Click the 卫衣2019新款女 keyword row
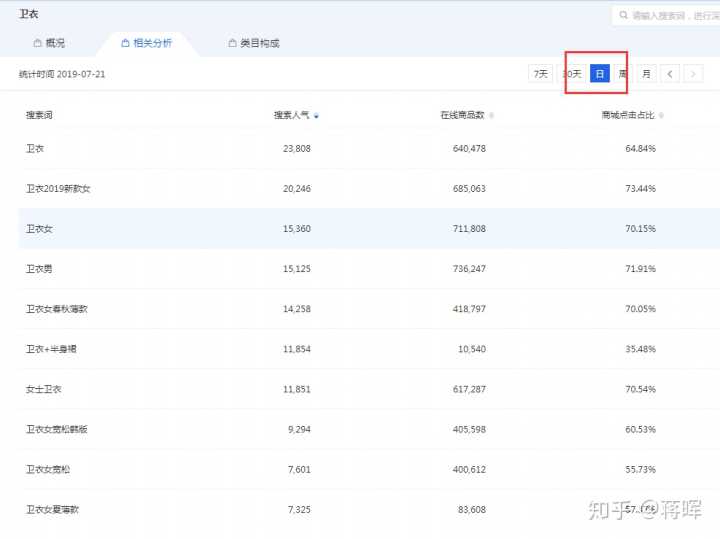The height and width of the screenshot is (539, 720). tap(58, 189)
